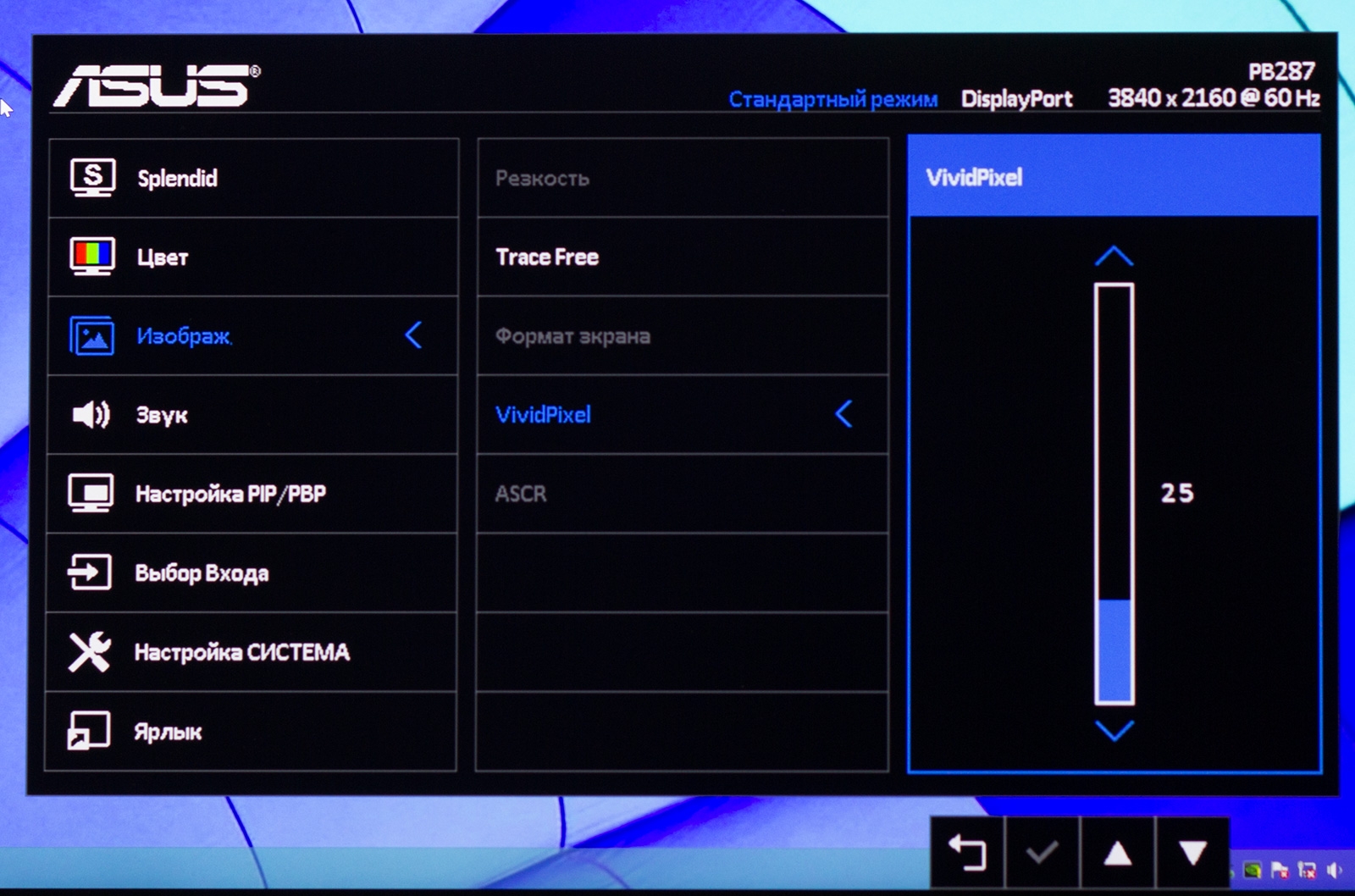Click the down triangle navigation button
Screen dimensions: 1355x896
point(1192,852)
